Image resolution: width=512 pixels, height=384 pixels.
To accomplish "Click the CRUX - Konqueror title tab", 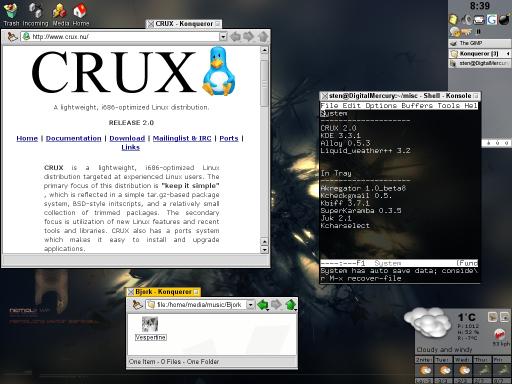I will click(184, 24).
